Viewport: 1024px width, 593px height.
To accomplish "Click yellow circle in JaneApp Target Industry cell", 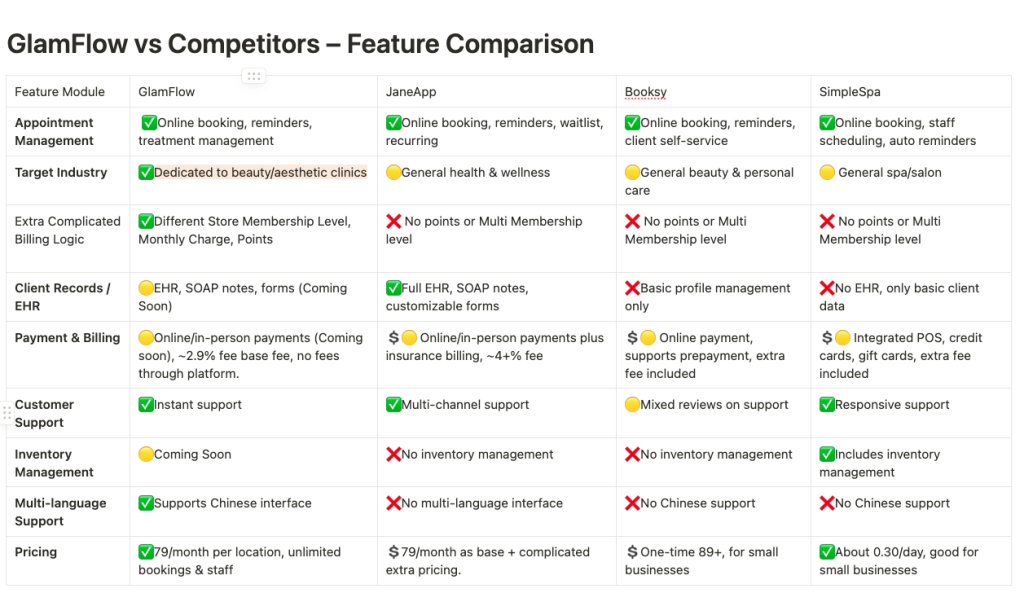I will click(x=393, y=172).
